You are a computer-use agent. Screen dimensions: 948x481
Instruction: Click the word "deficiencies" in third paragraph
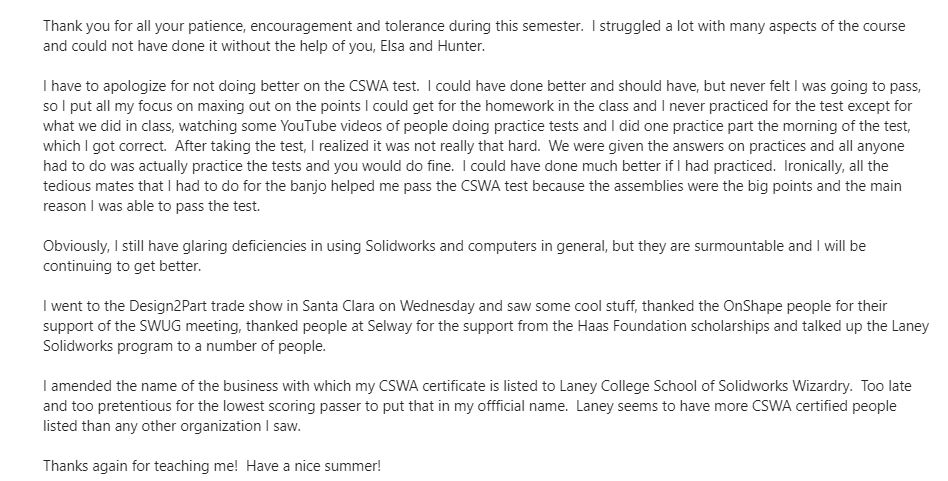pyautogui.click(x=271, y=246)
